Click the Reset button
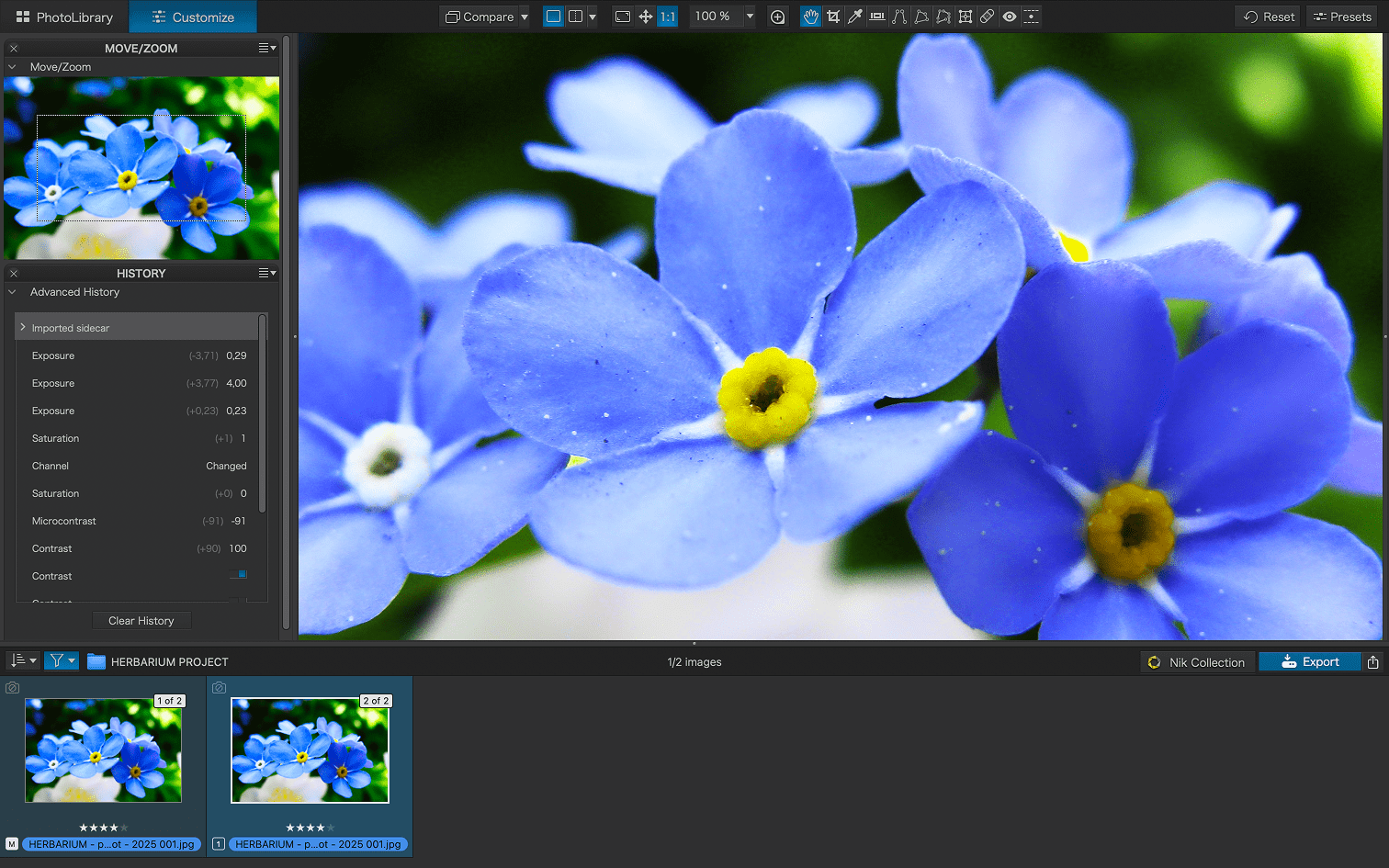The image size is (1389, 868). pyautogui.click(x=1269, y=17)
